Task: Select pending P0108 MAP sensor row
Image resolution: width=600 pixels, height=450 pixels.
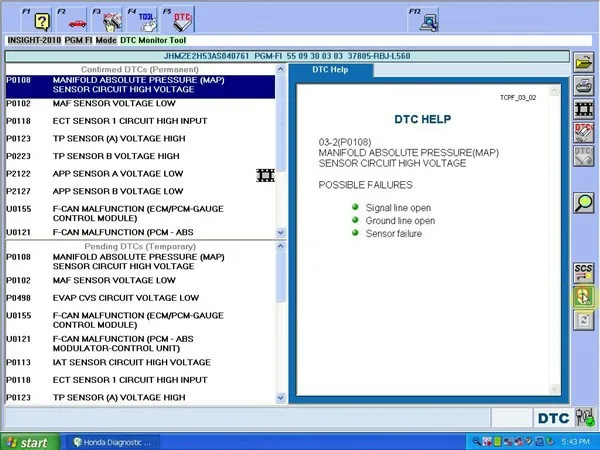Action: pyautogui.click(x=140, y=262)
